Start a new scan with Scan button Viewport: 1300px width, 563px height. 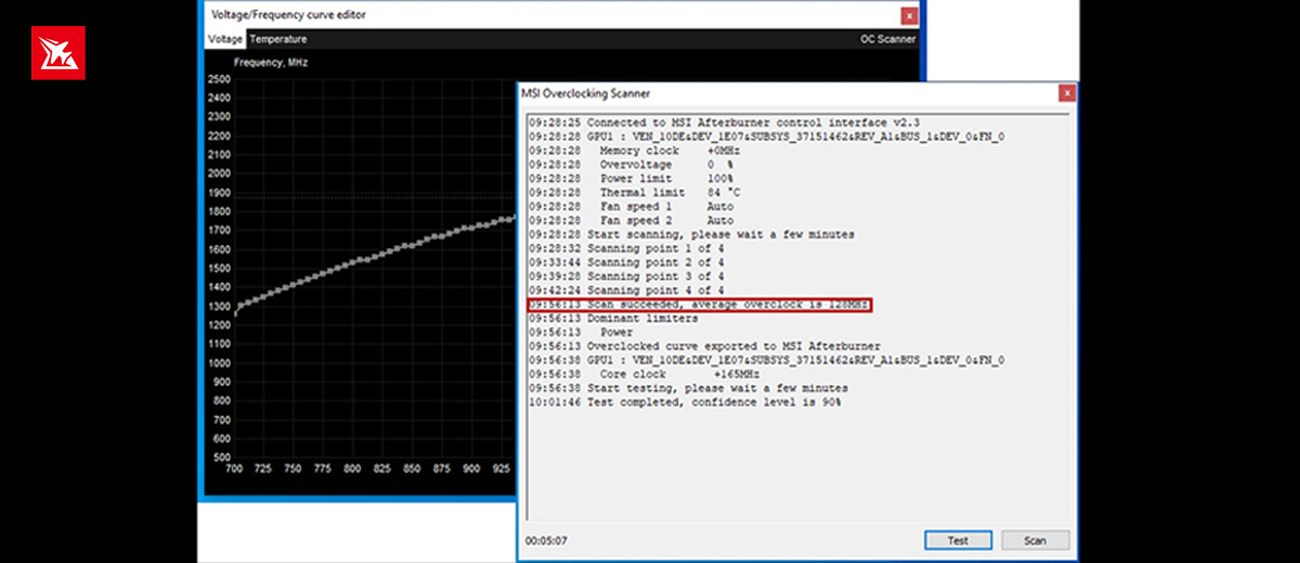1035,540
